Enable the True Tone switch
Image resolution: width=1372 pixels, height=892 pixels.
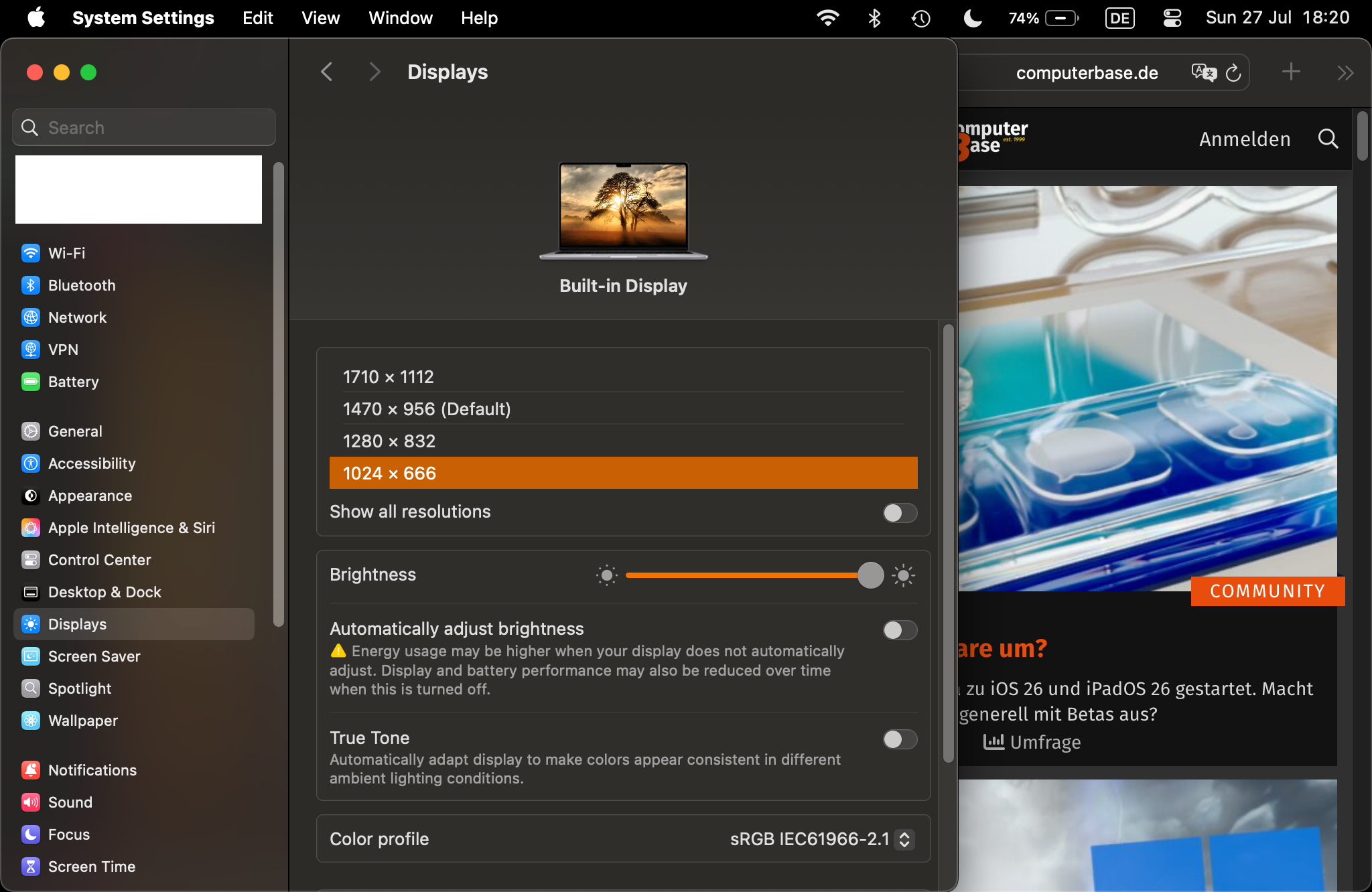899,739
